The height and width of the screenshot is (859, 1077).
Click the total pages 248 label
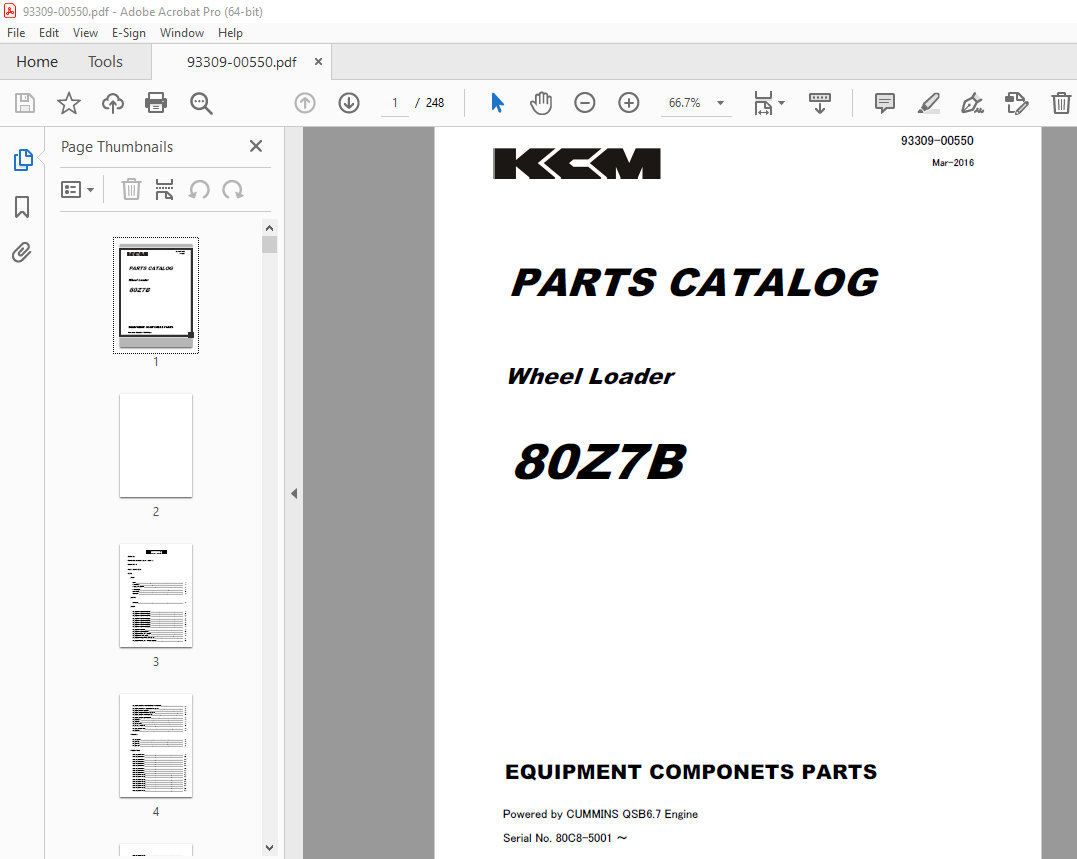click(x=435, y=103)
